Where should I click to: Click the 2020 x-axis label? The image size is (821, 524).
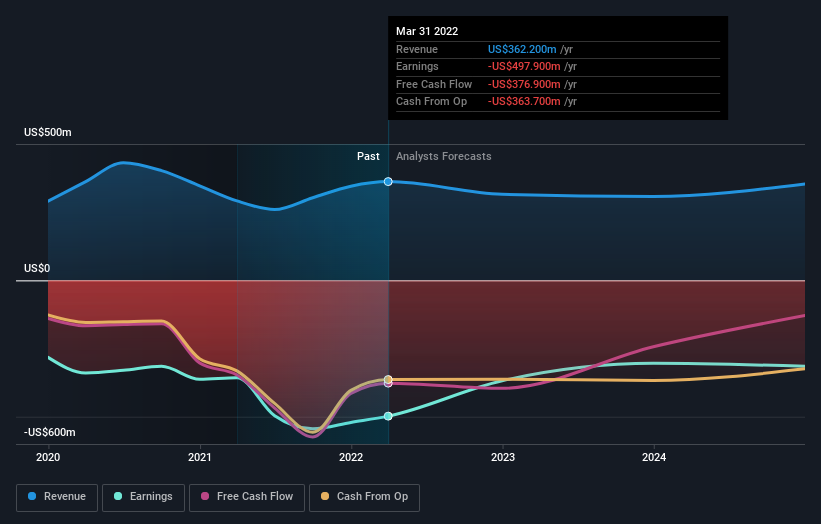48,457
